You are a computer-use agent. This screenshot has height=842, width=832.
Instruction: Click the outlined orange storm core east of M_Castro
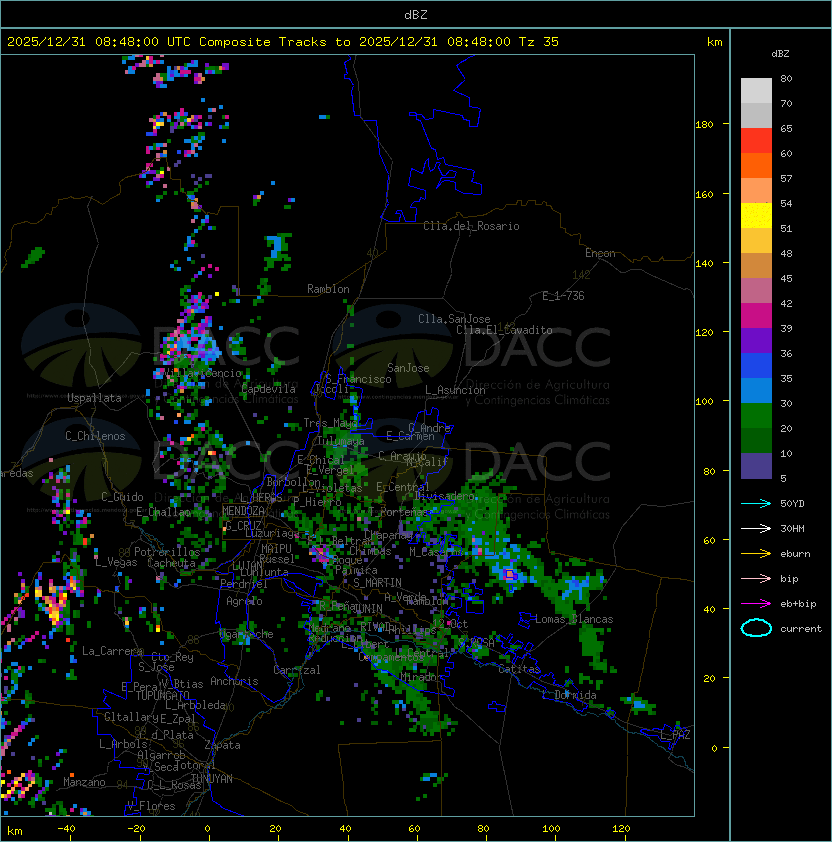[510, 575]
